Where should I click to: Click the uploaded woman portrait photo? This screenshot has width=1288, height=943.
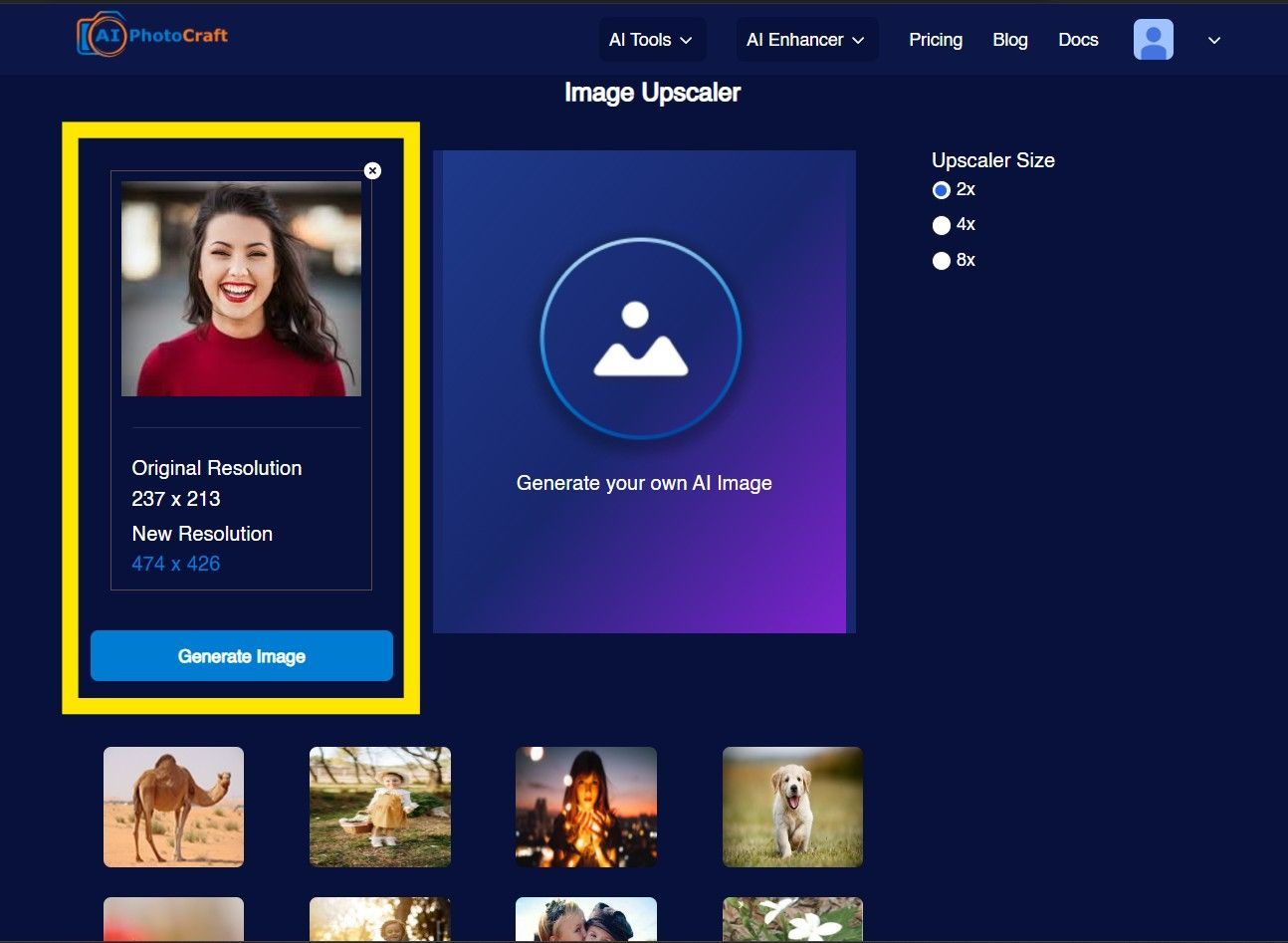[241, 289]
